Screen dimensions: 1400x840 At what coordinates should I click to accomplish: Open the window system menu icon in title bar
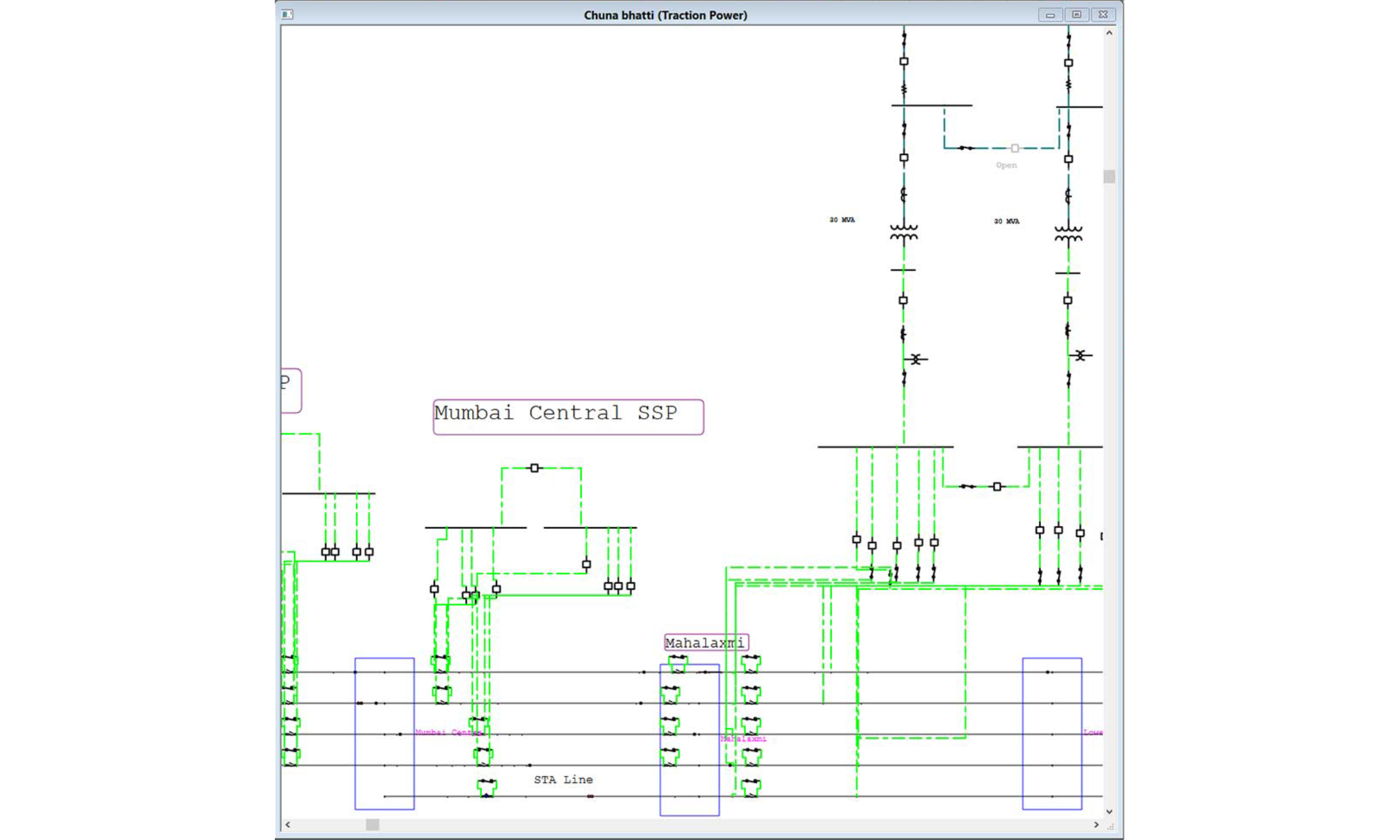click(287, 15)
